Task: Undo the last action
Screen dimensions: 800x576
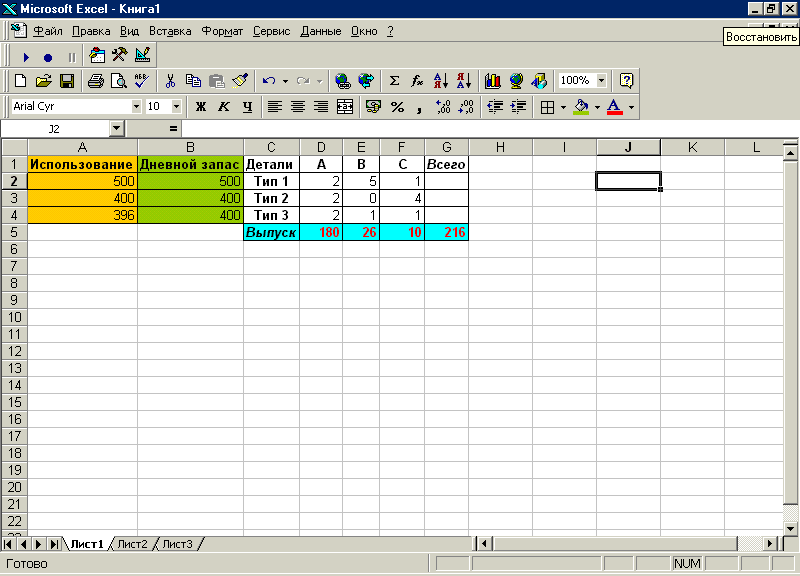Action: coord(269,81)
